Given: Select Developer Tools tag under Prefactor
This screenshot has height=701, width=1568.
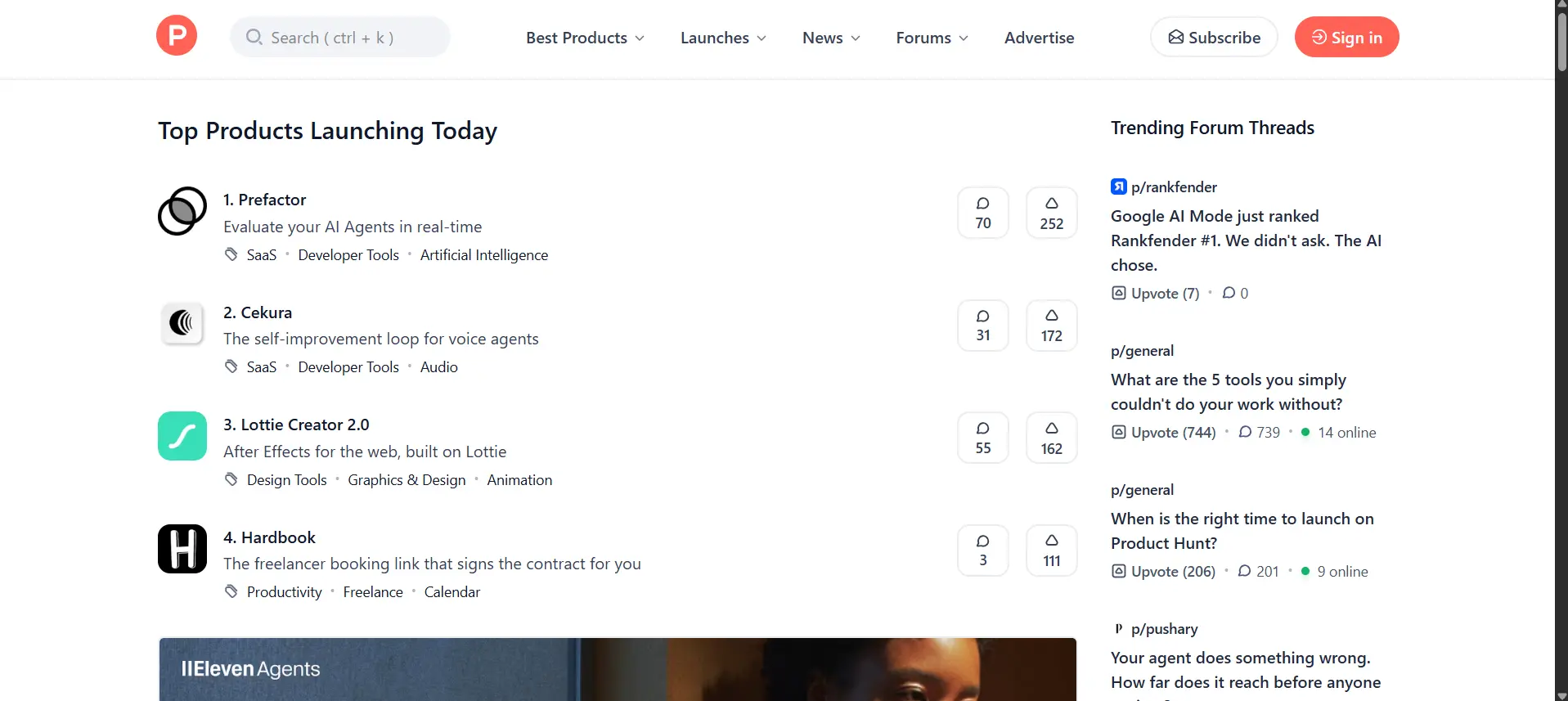Looking at the screenshot, I should [x=348, y=255].
